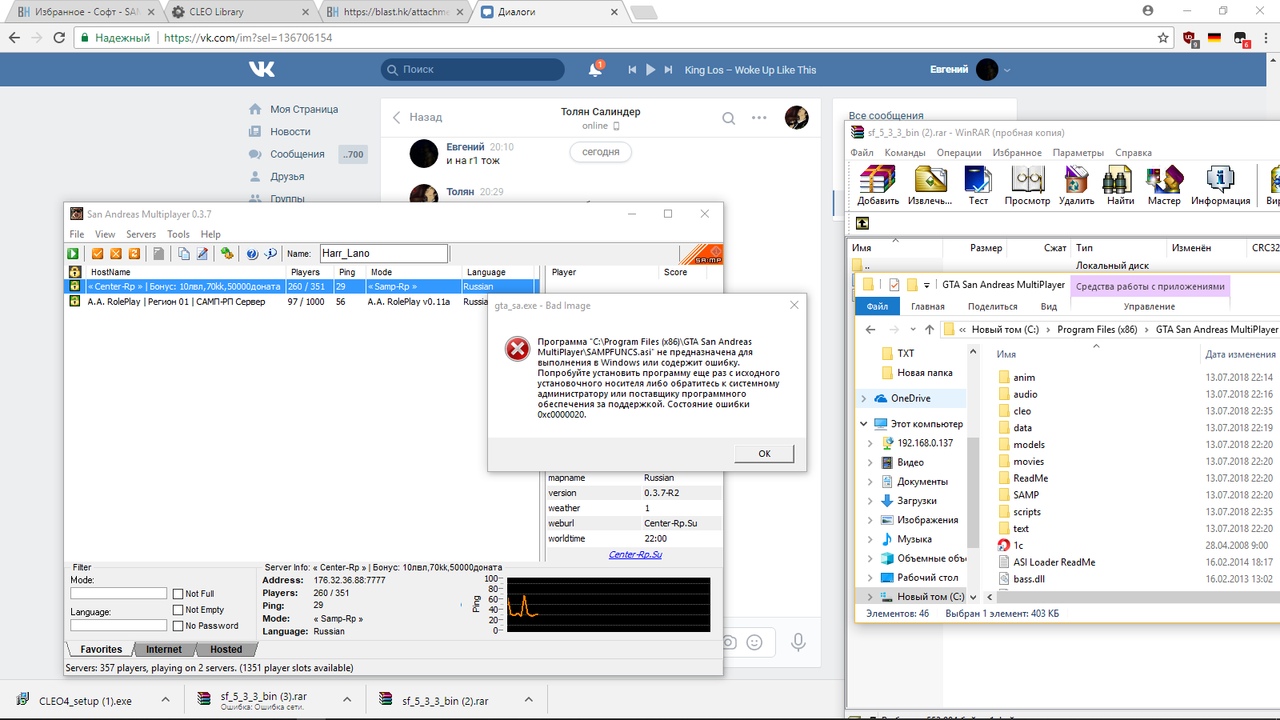Select the scripts folder in Explorer
This screenshot has width=1280, height=720.
1026,512
